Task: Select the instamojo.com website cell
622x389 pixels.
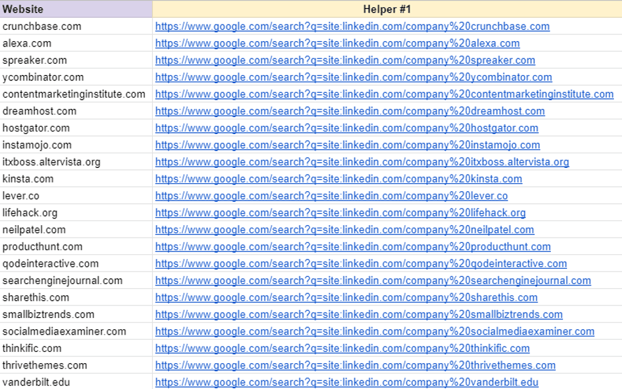Action: click(76, 145)
